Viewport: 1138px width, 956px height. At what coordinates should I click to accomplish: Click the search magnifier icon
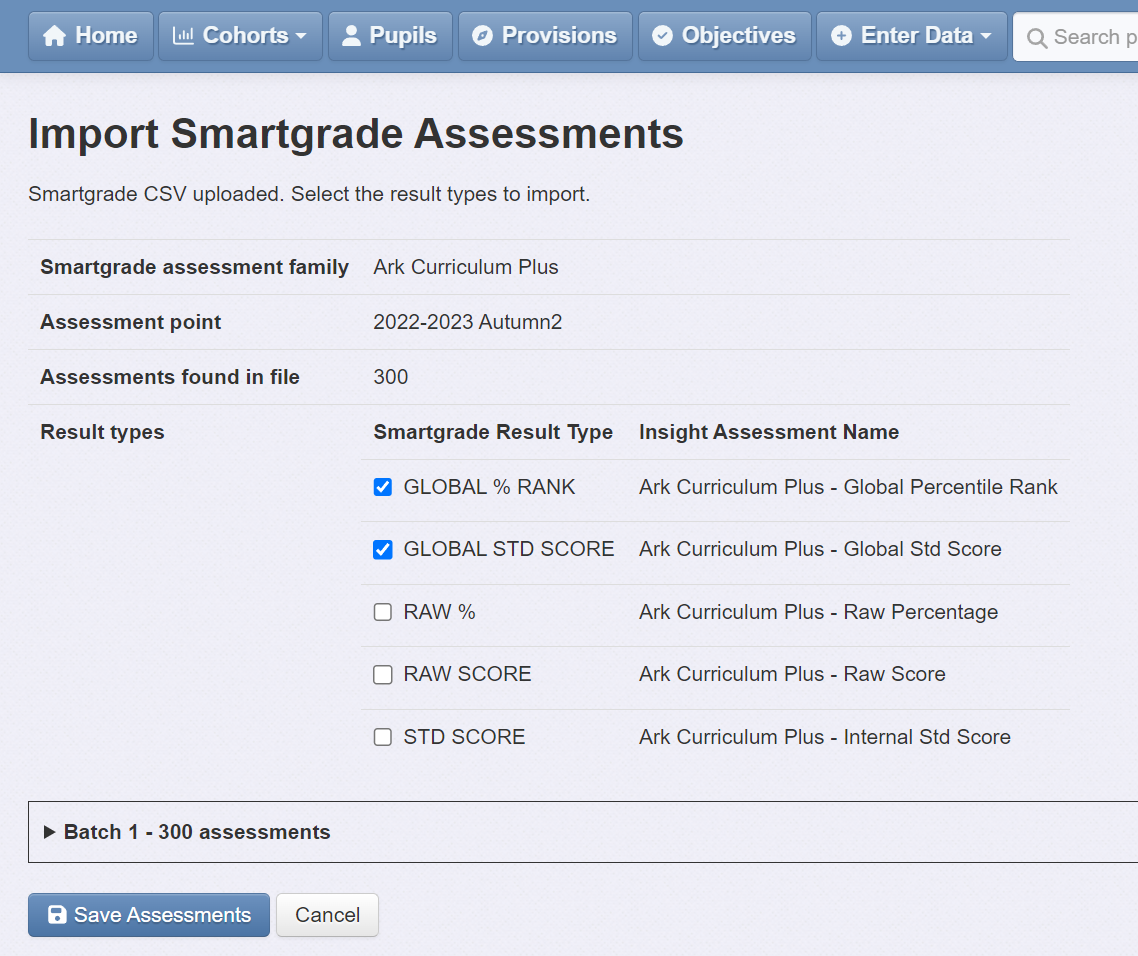point(1037,38)
